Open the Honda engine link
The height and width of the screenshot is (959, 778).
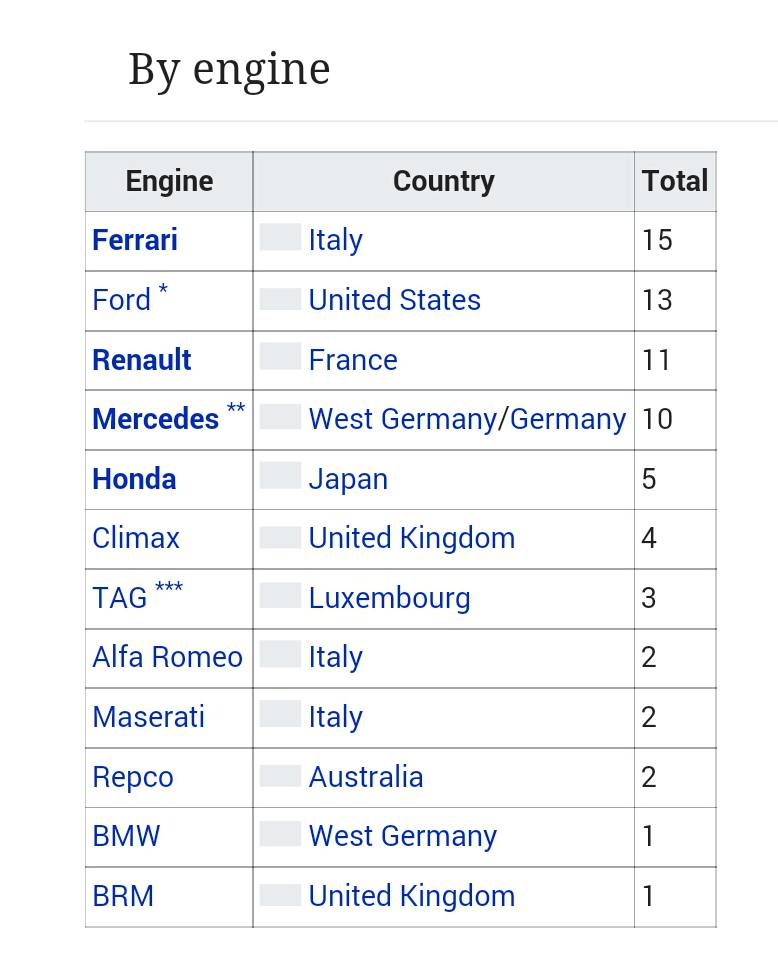[x=134, y=479]
